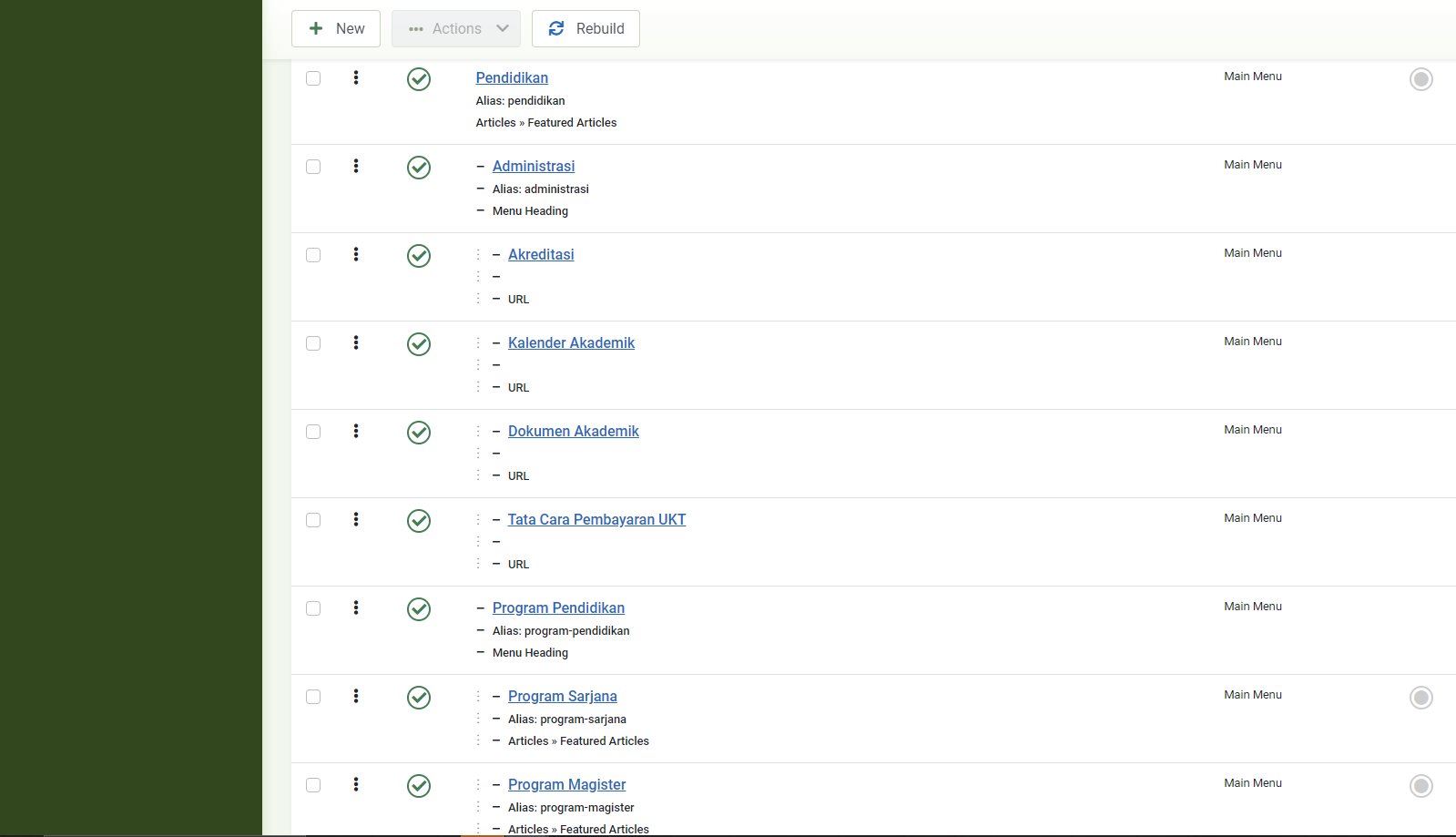Open the three-dot menu for Program Sarjana
Image resolution: width=1456 pixels, height=837 pixels.
tap(356, 696)
